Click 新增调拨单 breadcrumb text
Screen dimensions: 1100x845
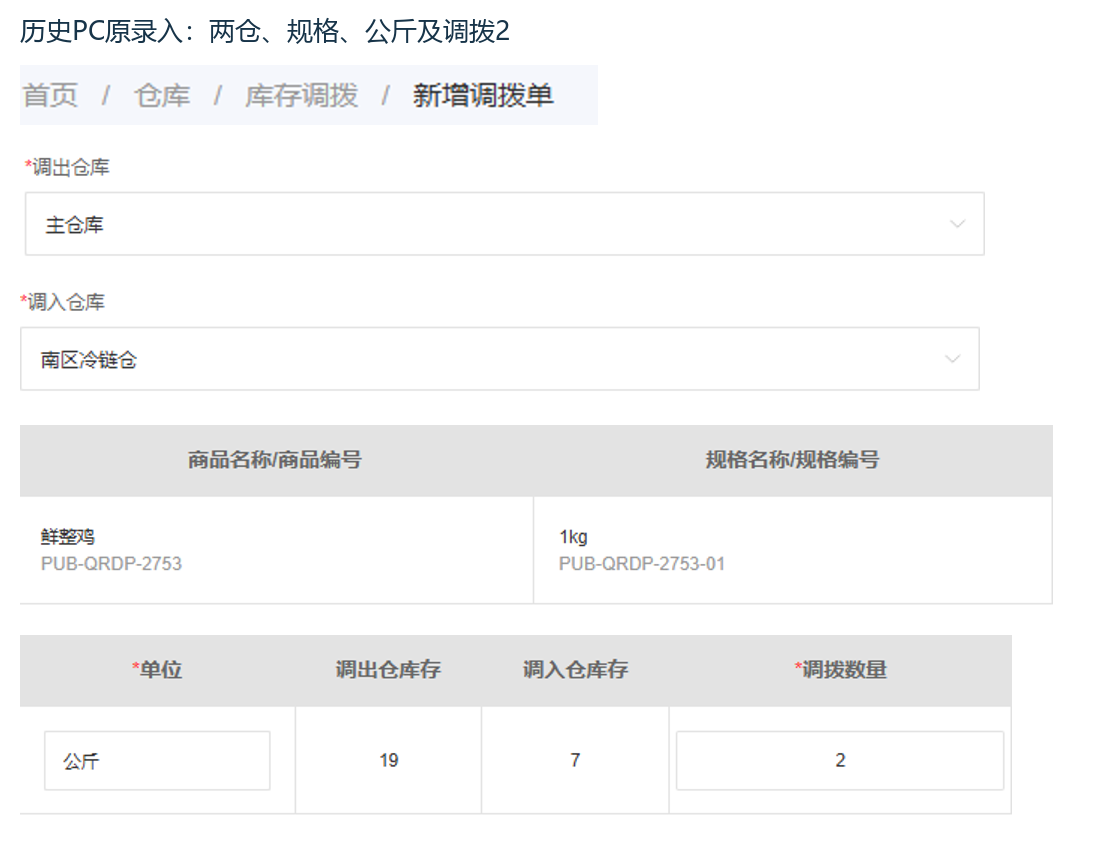[483, 95]
